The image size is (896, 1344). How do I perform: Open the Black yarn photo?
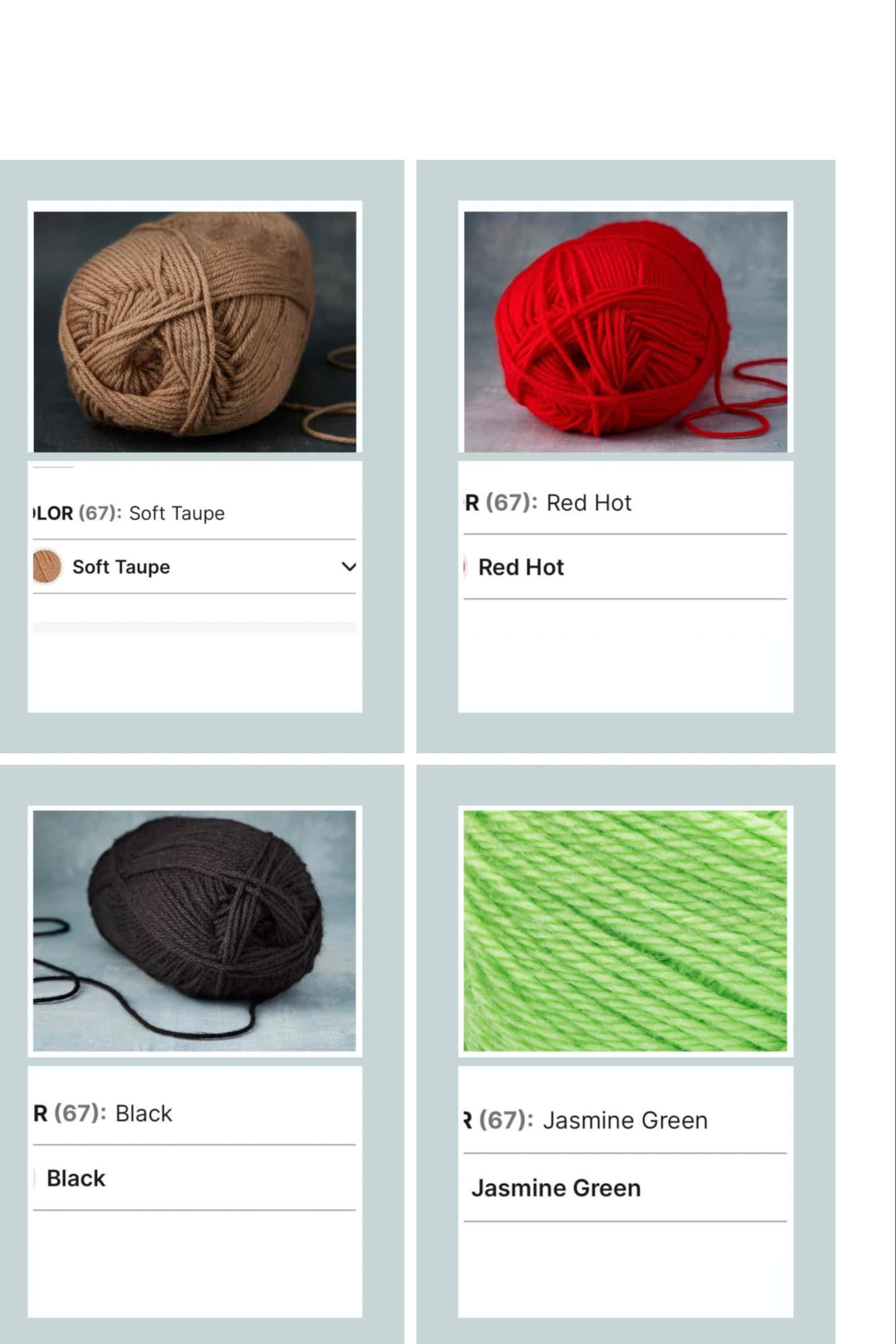coord(194,931)
